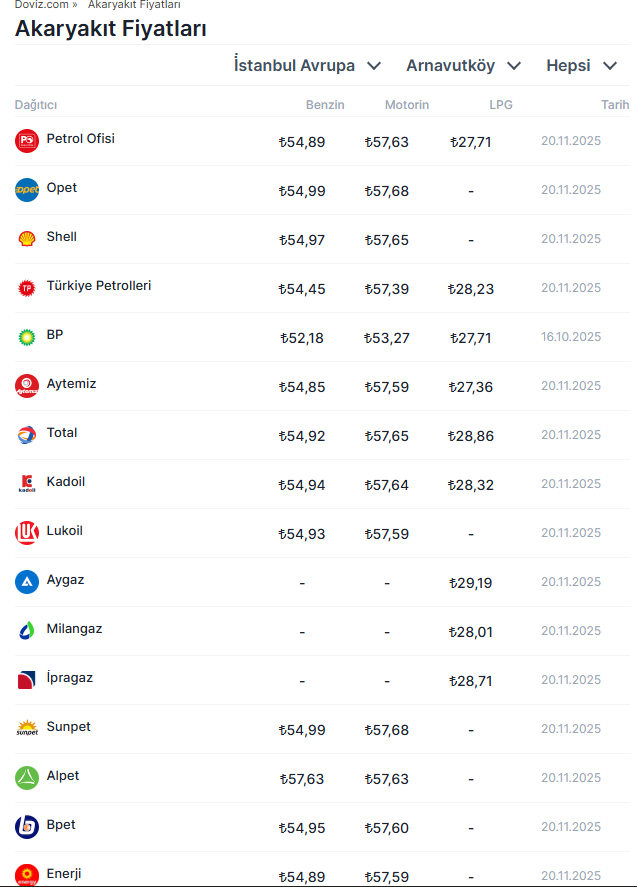Screen dimensions: 637x887
Task: Open the İstanbul Avrupa city dropdown
Action: (x=307, y=66)
